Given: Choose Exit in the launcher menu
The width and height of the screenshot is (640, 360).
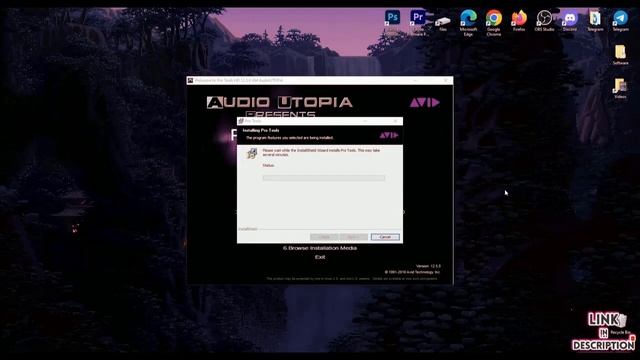Looking at the screenshot, I should [320, 257].
